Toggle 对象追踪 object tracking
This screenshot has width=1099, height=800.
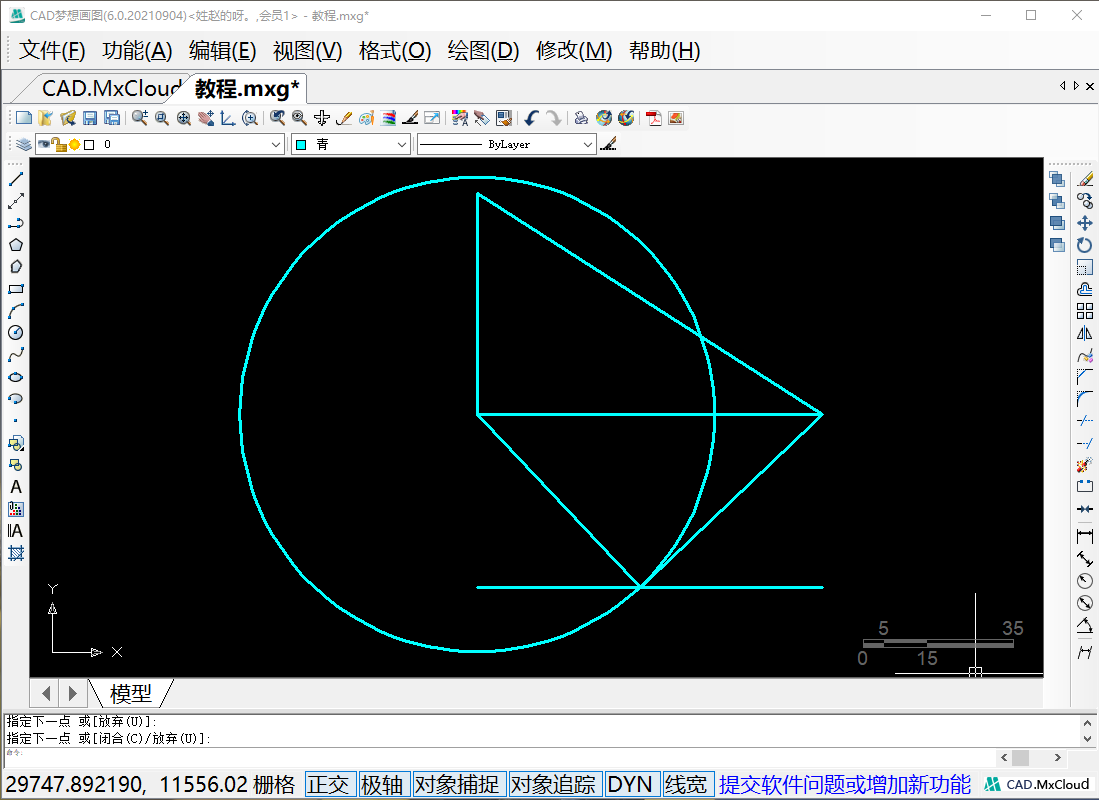tap(554, 785)
